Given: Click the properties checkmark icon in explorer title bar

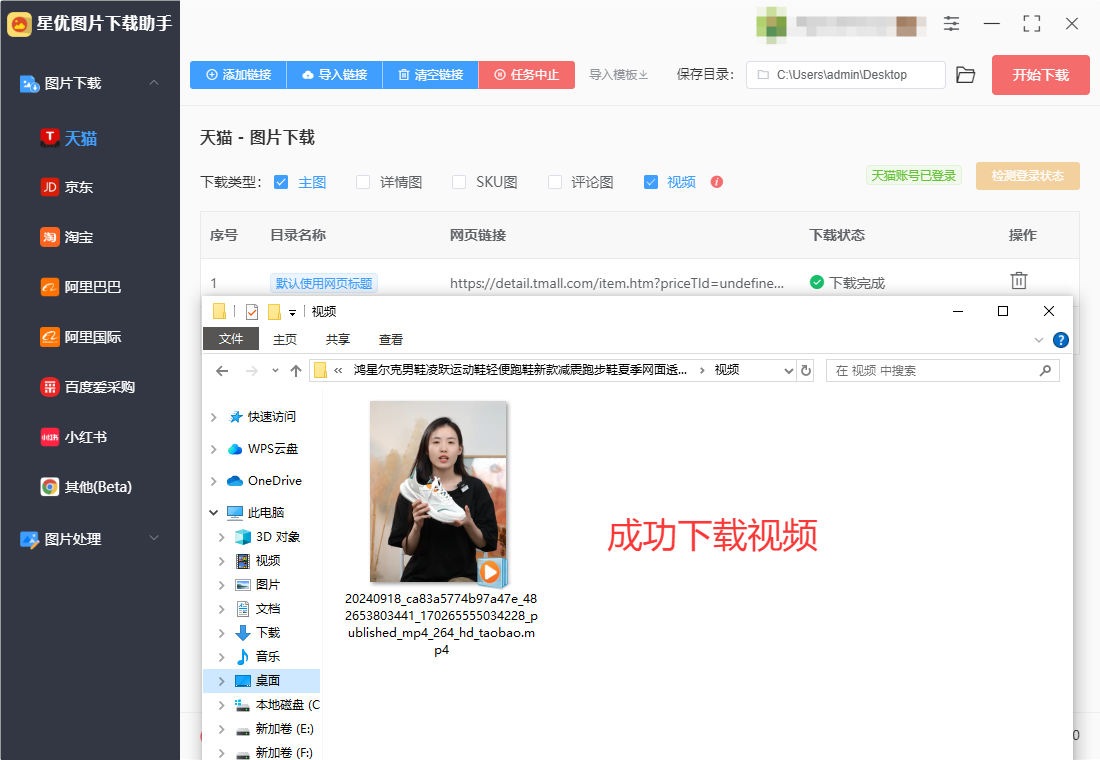Looking at the screenshot, I should (252, 312).
